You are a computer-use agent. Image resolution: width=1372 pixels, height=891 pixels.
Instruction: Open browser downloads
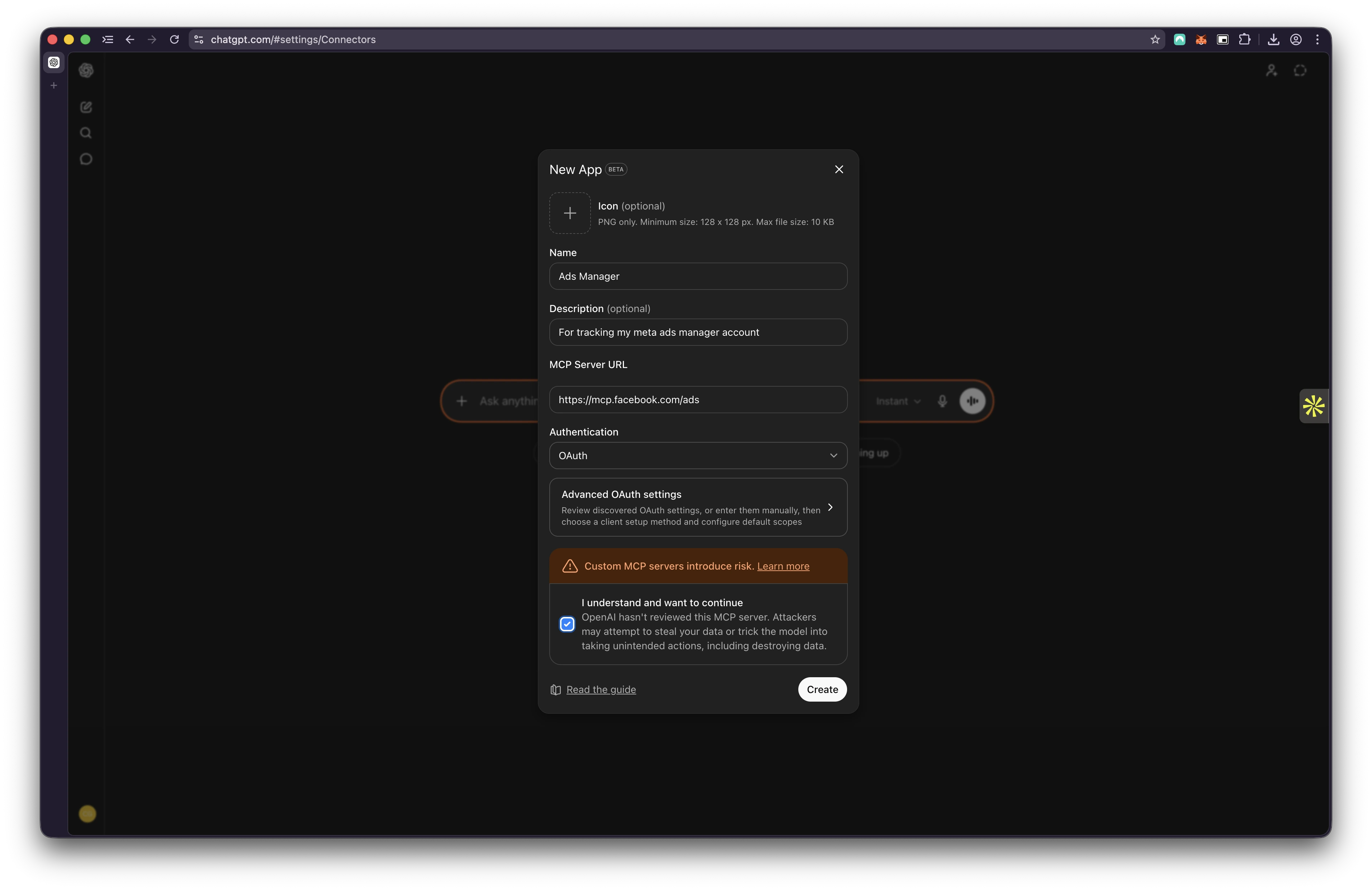(x=1274, y=39)
